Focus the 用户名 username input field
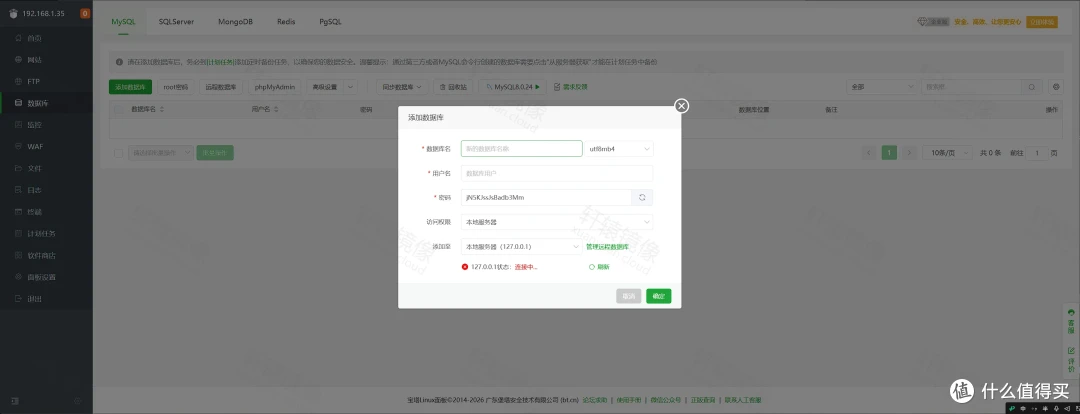The image size is (1080, 414). pos(557,173)
